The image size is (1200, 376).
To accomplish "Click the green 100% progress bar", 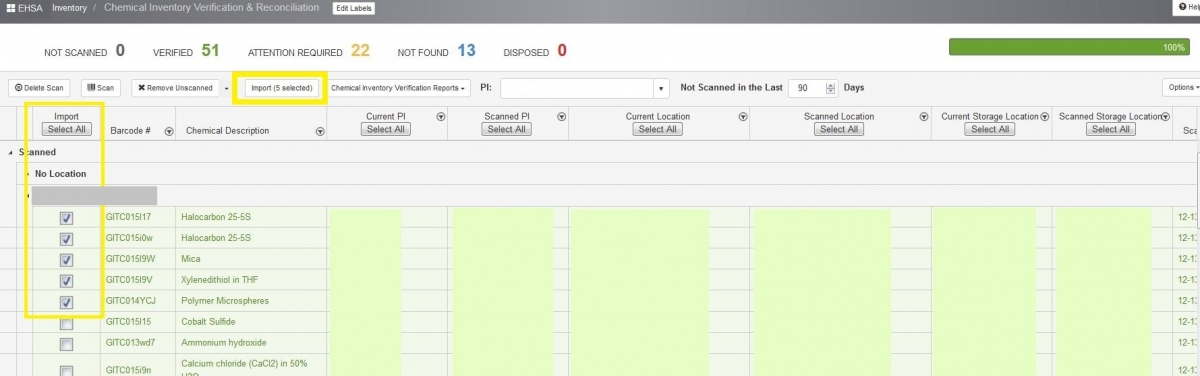I will coord(1069,47).
